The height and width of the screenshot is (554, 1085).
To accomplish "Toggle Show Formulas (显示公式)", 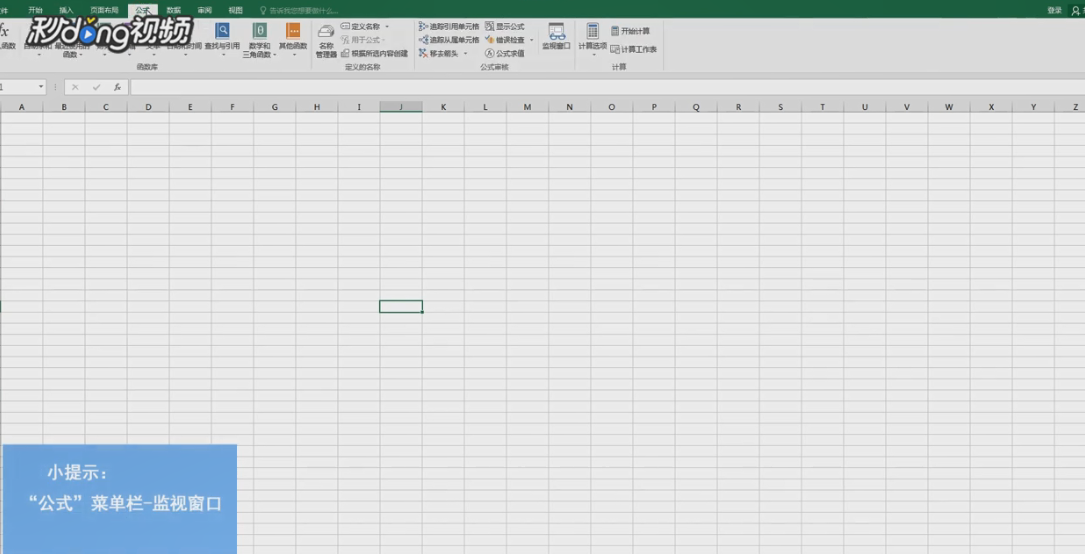I will [x=504, y=26].
